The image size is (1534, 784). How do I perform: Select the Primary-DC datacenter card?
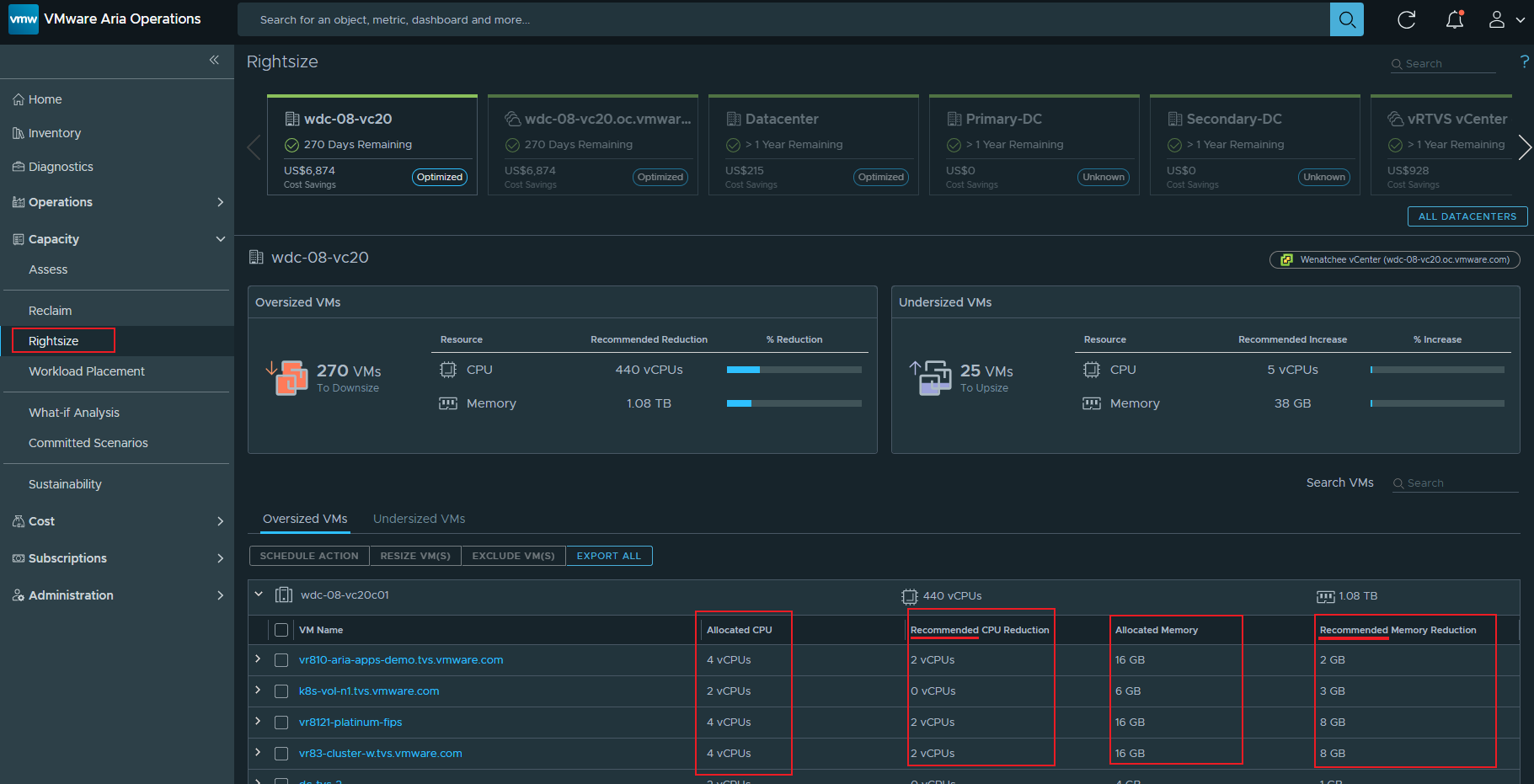point(1034,145)
